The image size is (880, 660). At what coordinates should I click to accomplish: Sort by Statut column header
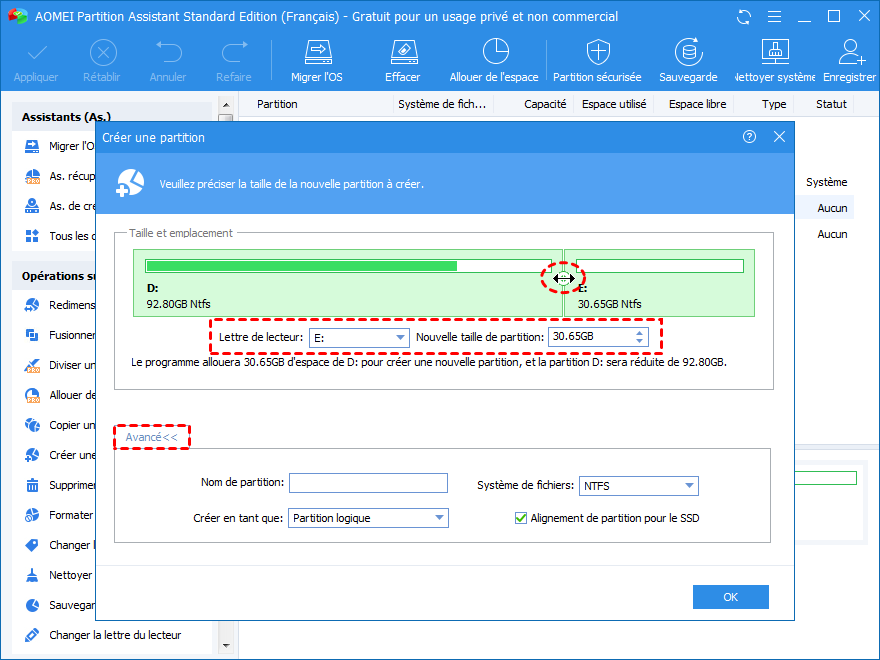click(831, 104)
